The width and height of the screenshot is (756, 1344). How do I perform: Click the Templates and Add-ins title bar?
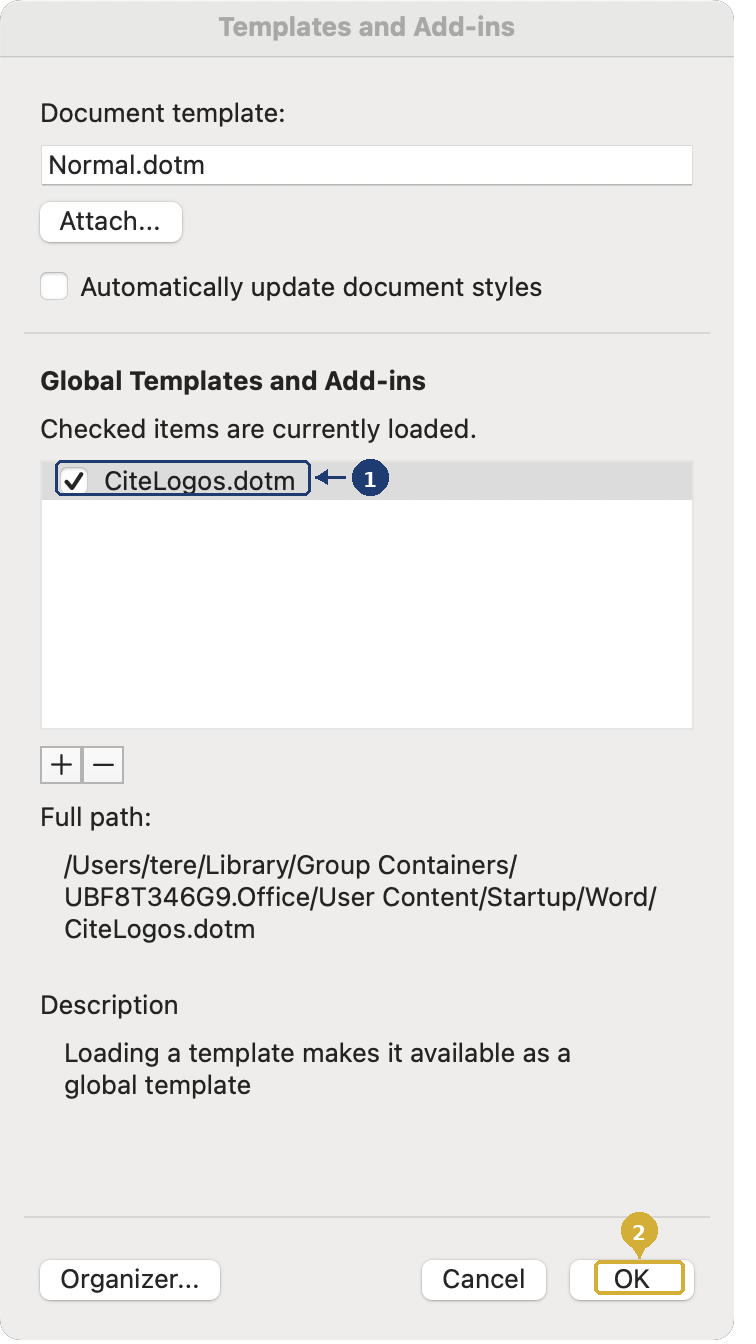(x=366, y=27)
